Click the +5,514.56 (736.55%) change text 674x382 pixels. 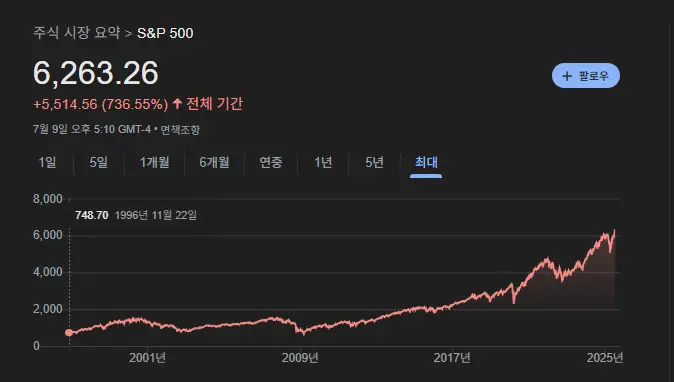point(101,104)
